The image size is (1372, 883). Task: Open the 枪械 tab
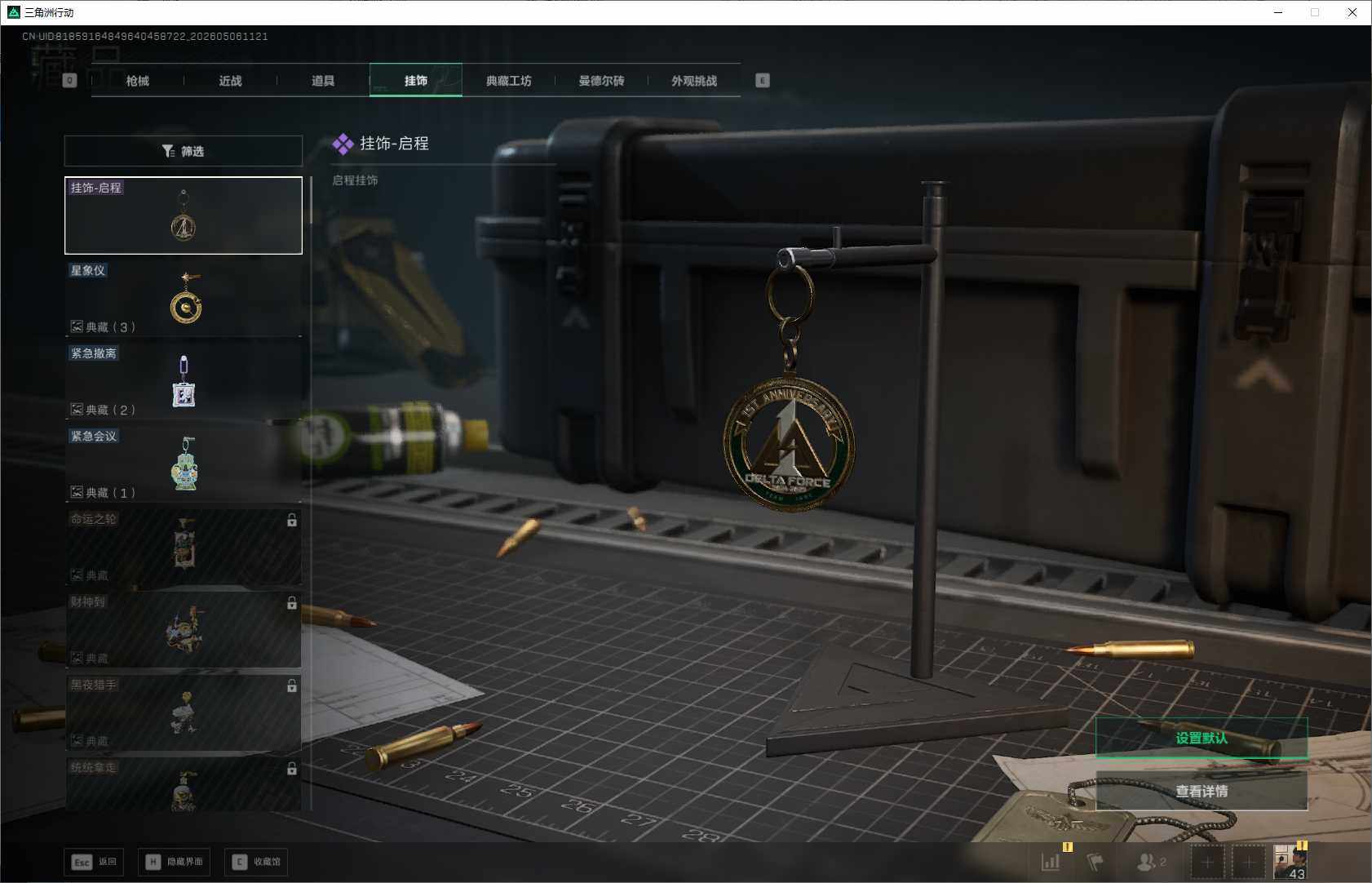[x=138, y=81]
